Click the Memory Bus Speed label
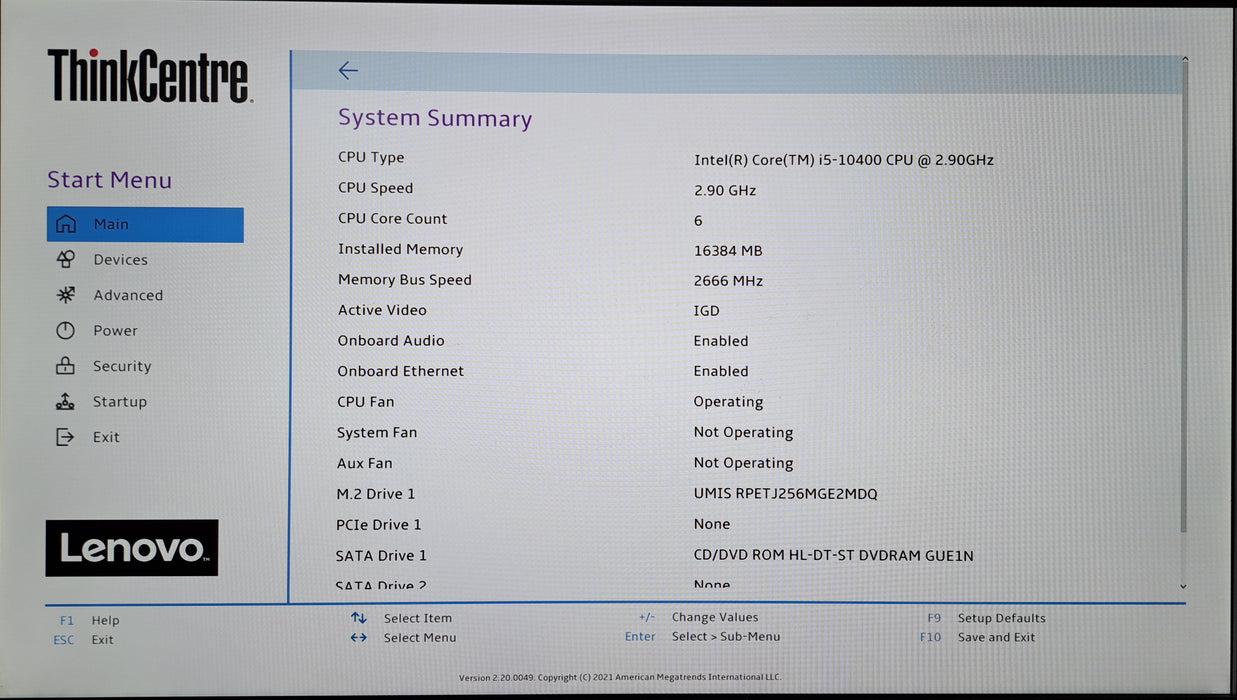The image size is (1237, 700). [x=405, y=280]
